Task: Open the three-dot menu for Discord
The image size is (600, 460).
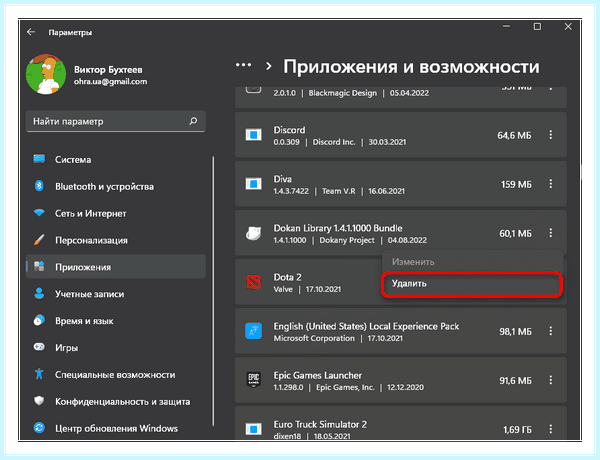Action: click(551, 135)
